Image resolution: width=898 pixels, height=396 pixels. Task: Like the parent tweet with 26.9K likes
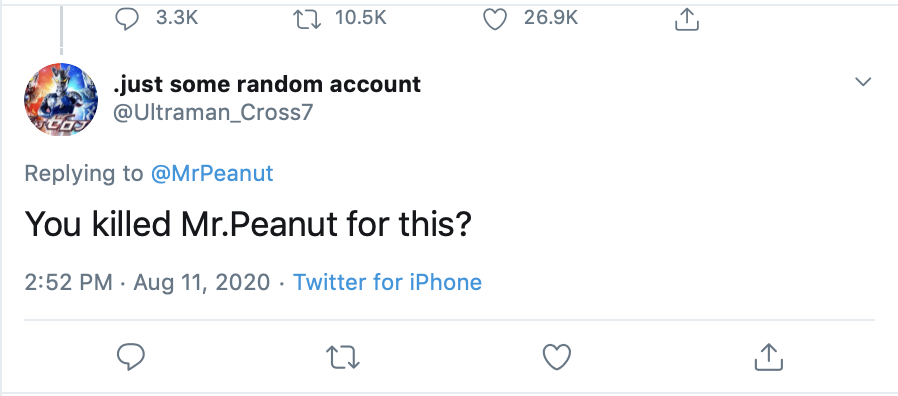point(495,20)
